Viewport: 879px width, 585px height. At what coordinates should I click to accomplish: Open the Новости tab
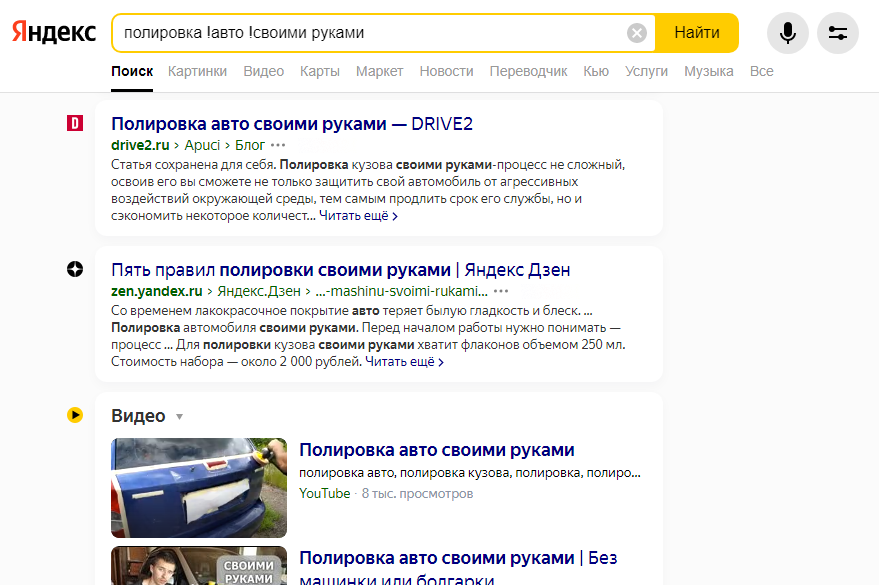coord(446,71)
